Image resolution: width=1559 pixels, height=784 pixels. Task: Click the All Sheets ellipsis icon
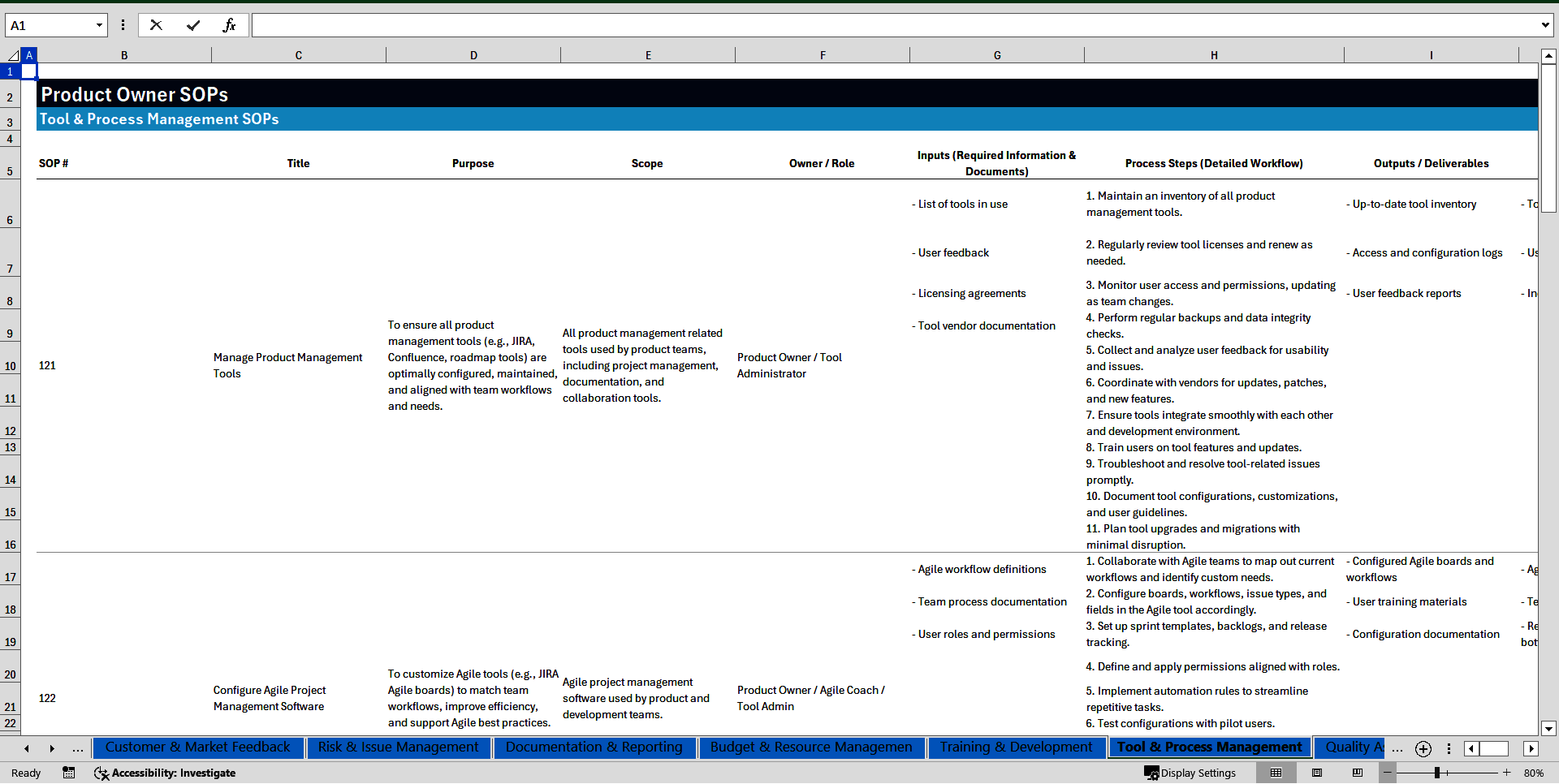coord(1397,748)
